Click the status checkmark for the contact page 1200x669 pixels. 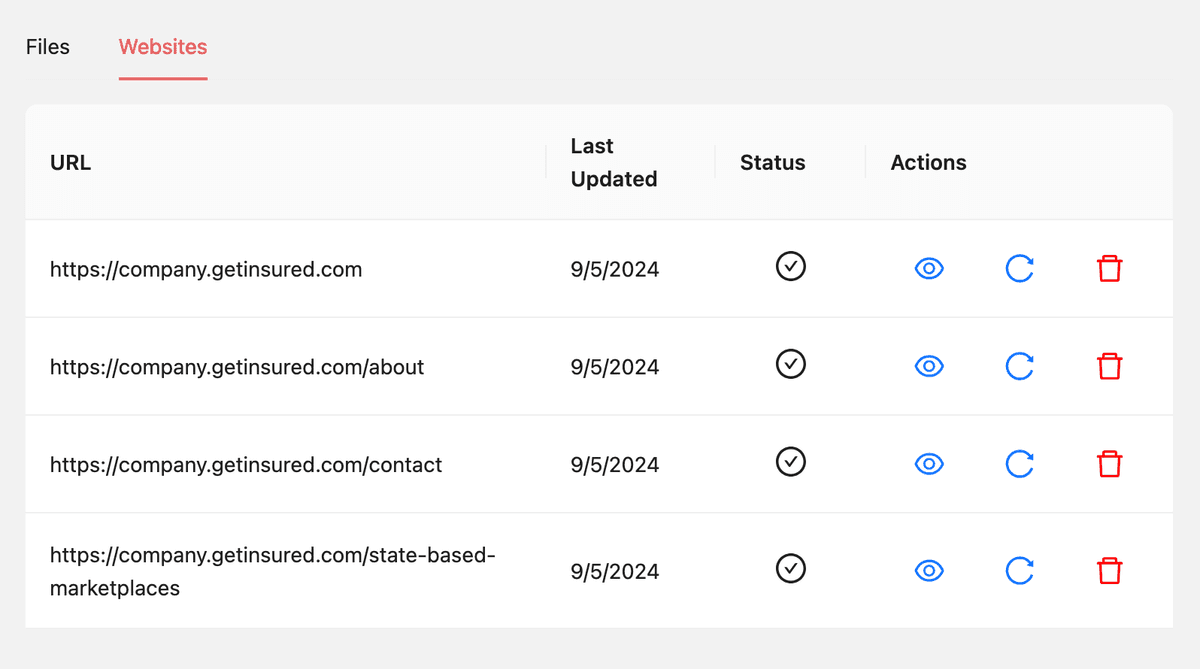tap(790, 462)
